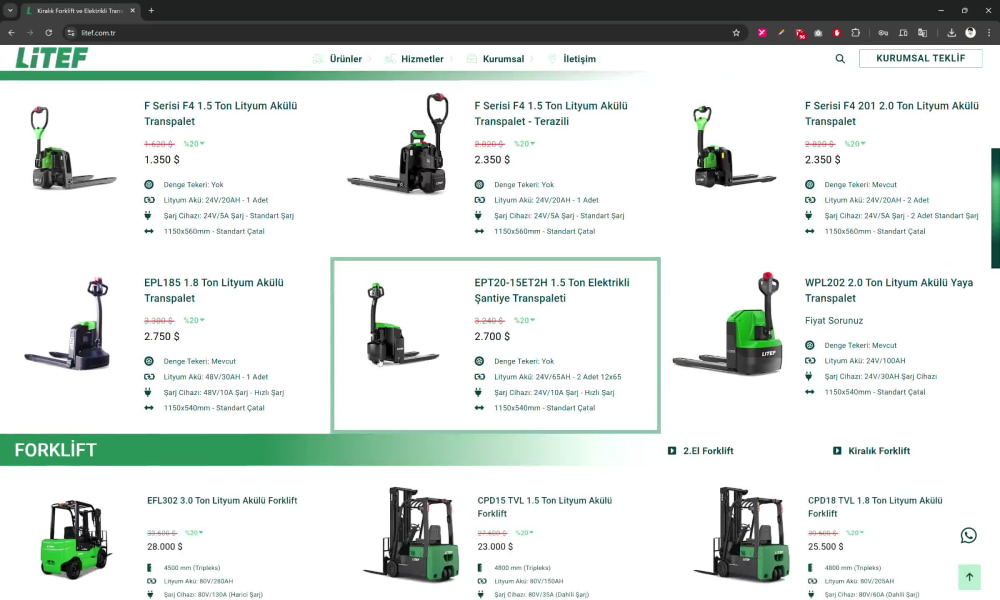Viewport: 1000px width, 600px height.
Task: Click the WhatsApp chat icon
Action: 968,536
